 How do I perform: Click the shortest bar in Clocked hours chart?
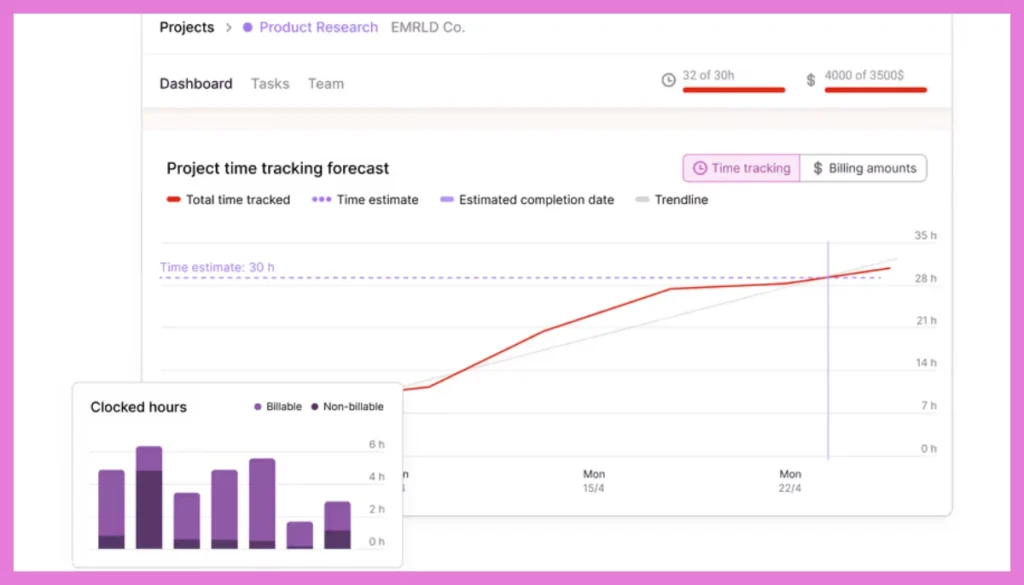coord(300,535)
